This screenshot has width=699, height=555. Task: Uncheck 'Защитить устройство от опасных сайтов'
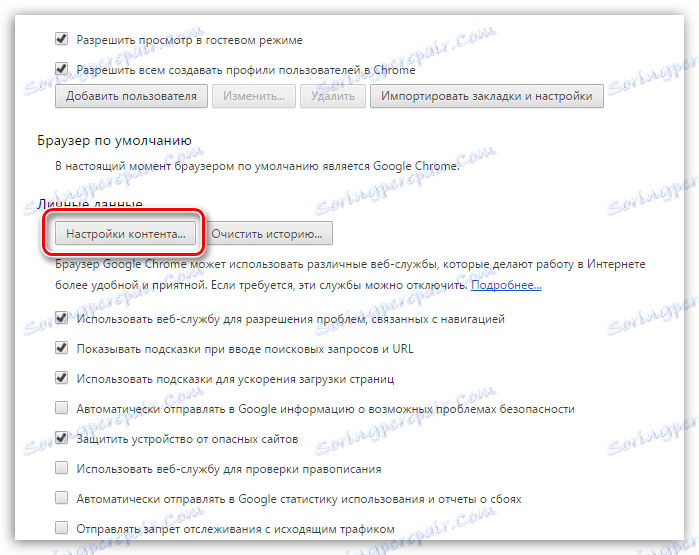click(x=62, y=438)
